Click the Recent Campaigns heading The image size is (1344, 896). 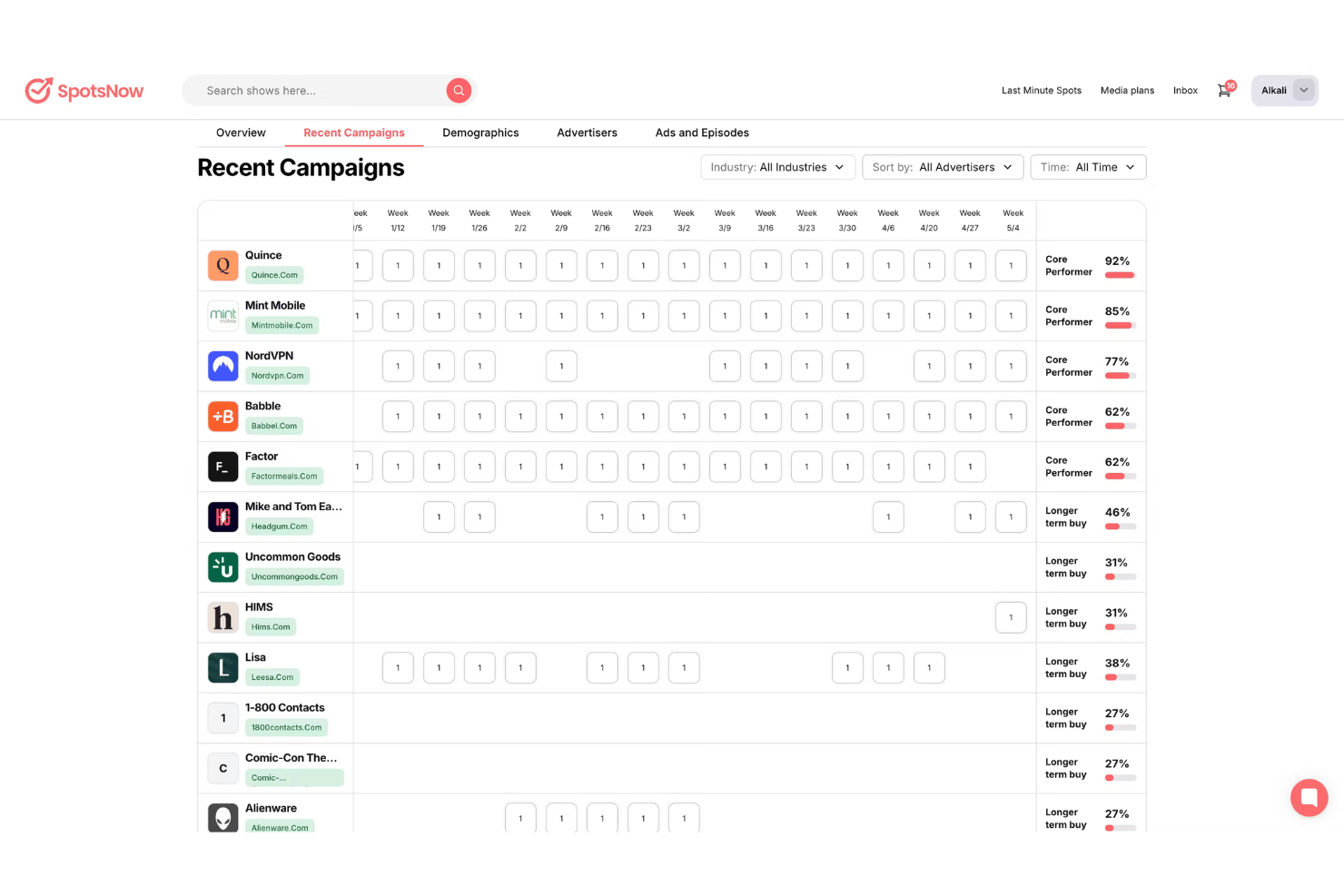point(301,168)
